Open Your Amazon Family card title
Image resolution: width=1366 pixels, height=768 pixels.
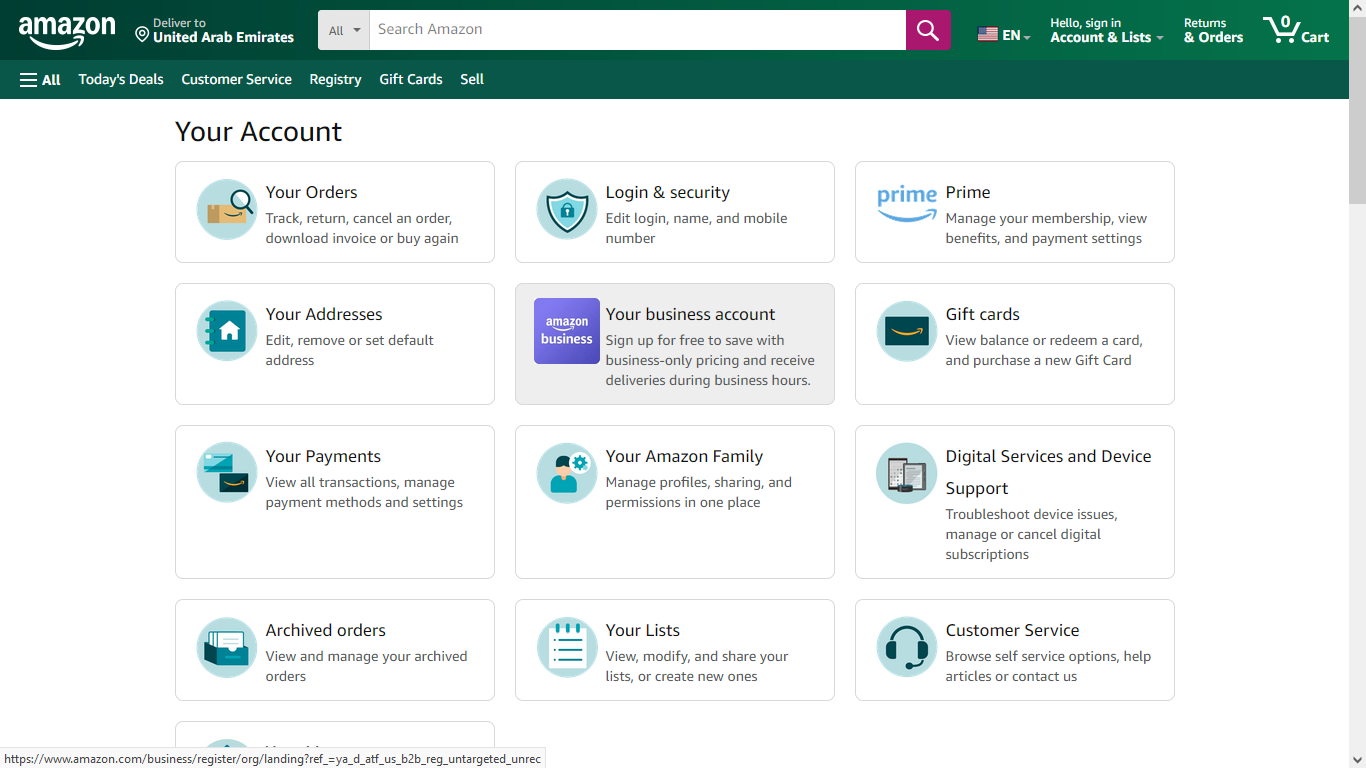[684, 457]
